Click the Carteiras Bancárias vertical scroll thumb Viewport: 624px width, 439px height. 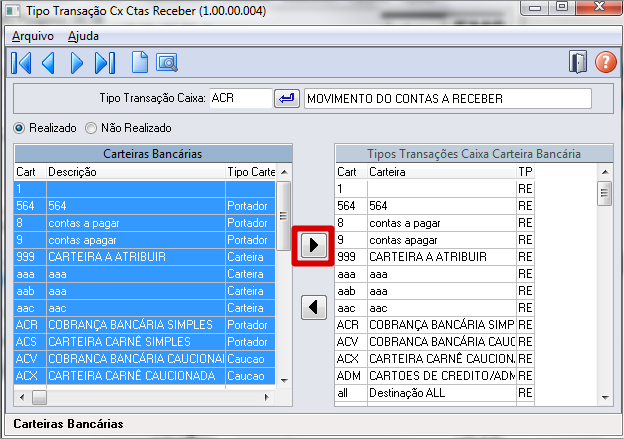[283, 216]
